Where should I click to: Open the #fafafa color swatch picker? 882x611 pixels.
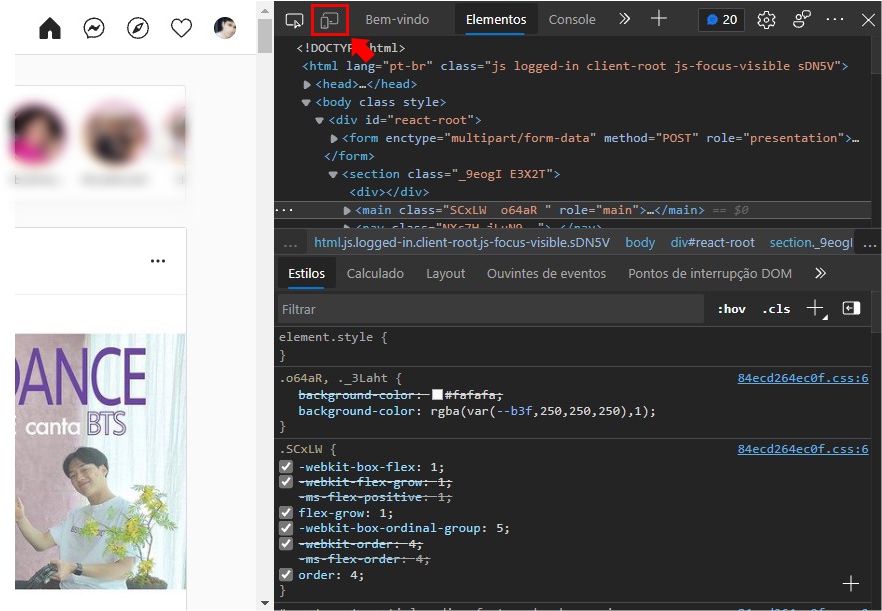(x=436, y=395)
